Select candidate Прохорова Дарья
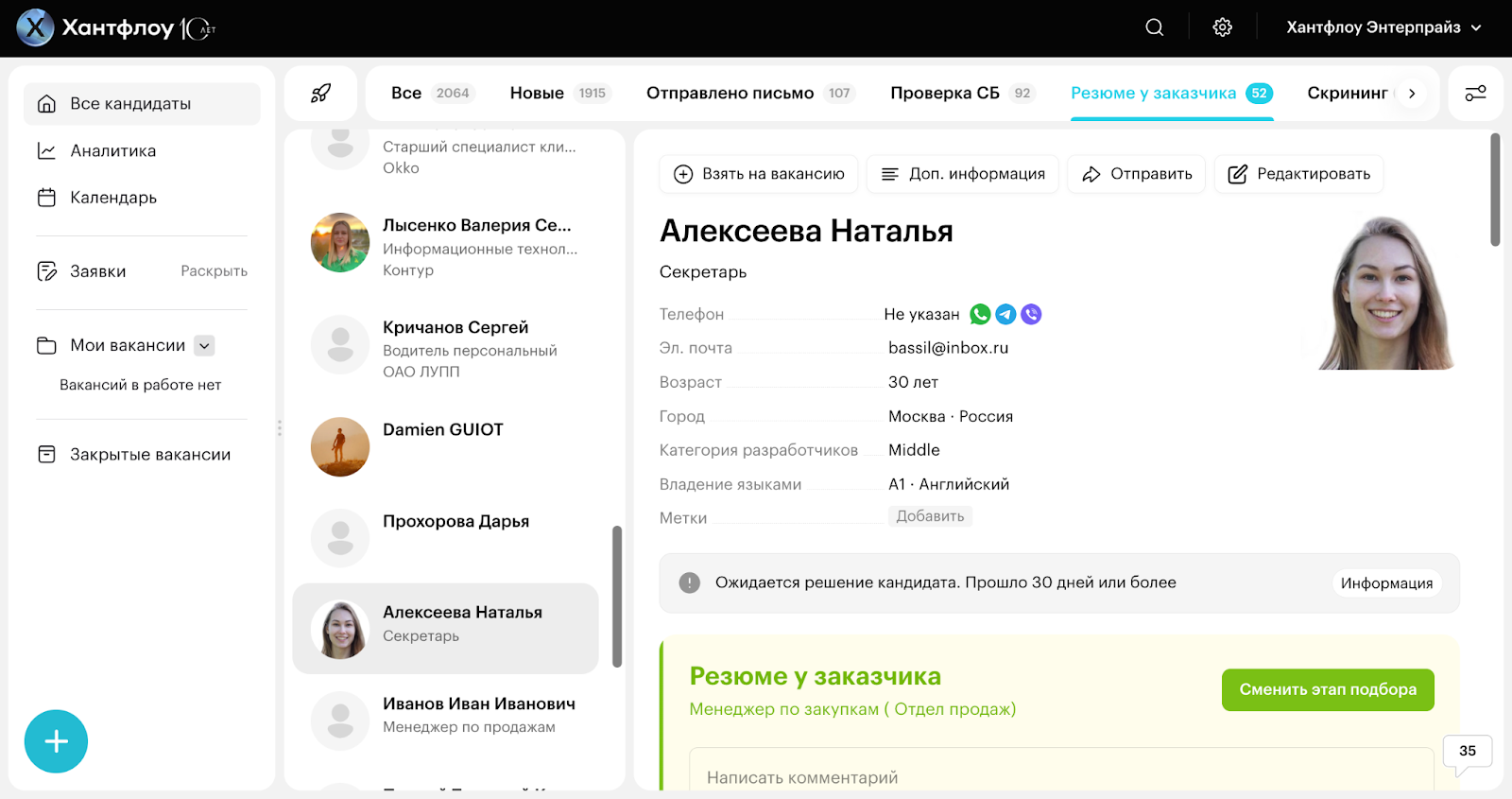This screenshot has width=1512, height=799. coord(446,537)
